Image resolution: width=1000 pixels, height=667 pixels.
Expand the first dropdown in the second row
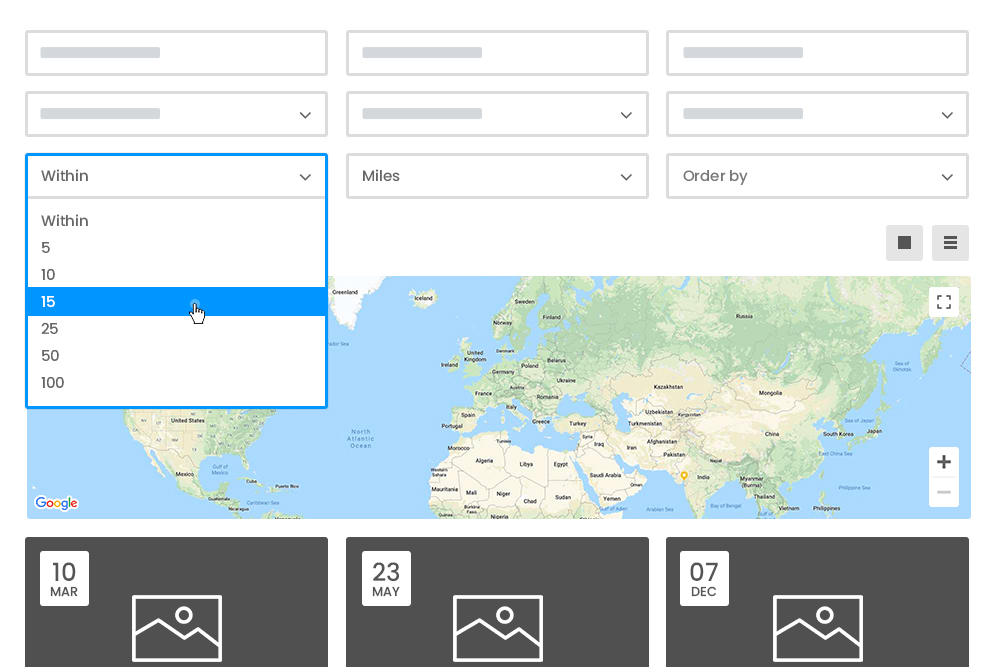coord(176,114)
